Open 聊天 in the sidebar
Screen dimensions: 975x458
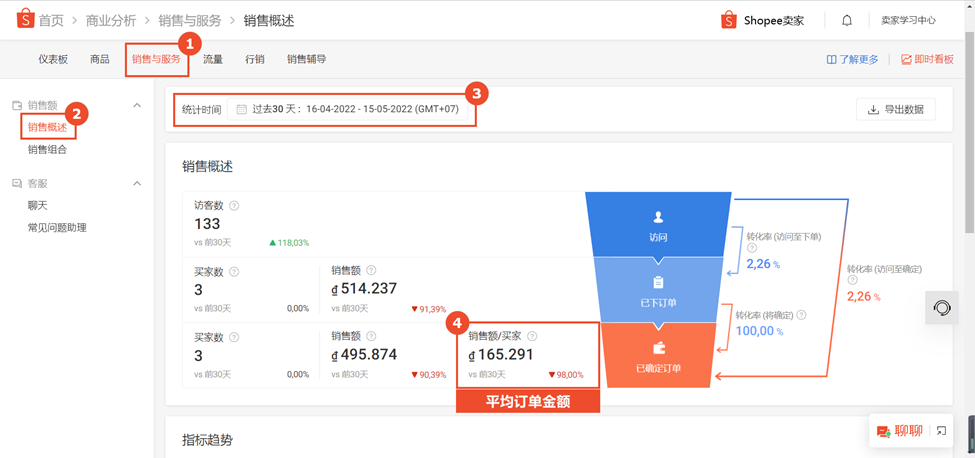[x=37, y=205]
